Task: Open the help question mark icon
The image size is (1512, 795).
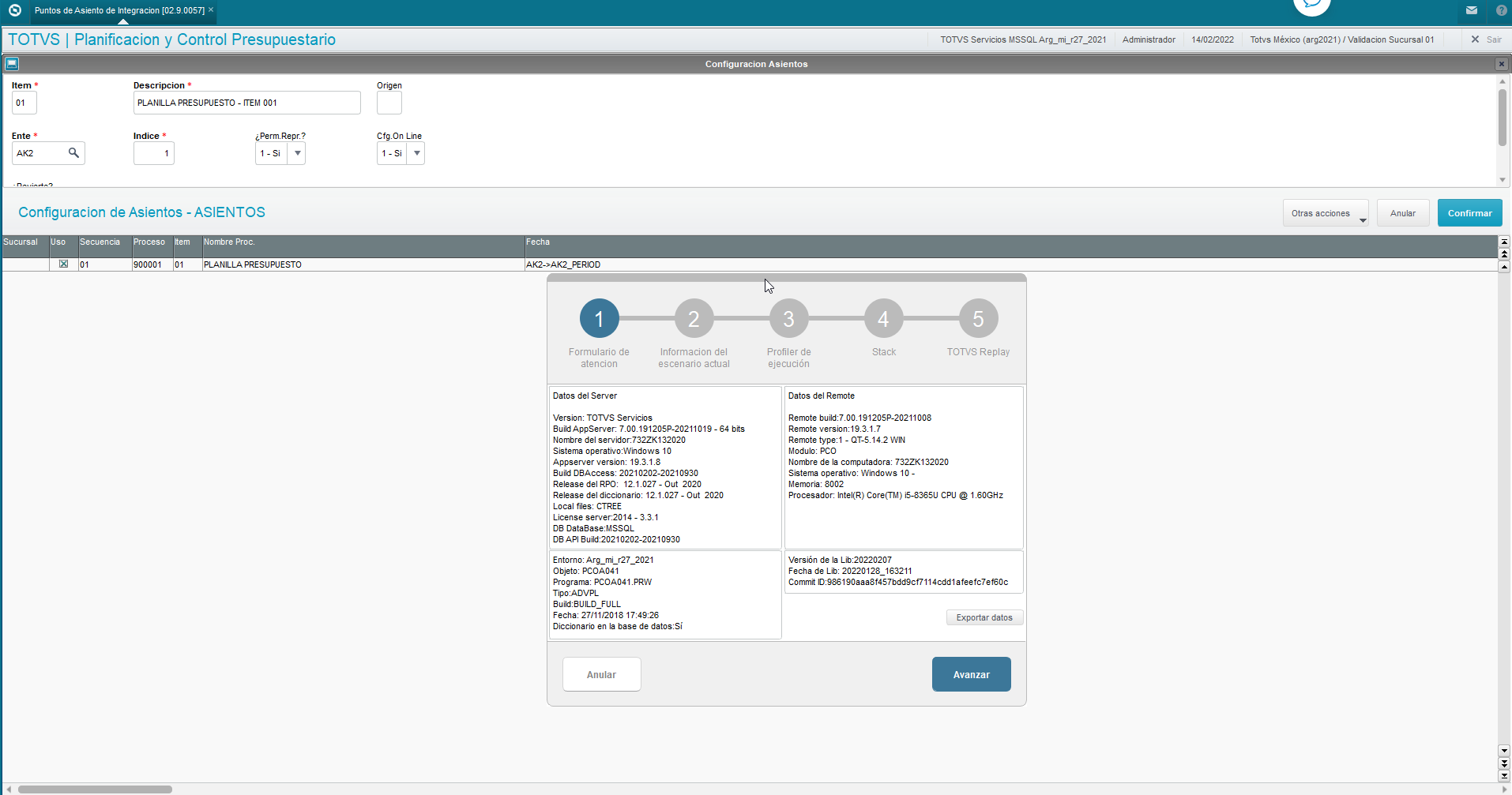Action: point(1502,10)
